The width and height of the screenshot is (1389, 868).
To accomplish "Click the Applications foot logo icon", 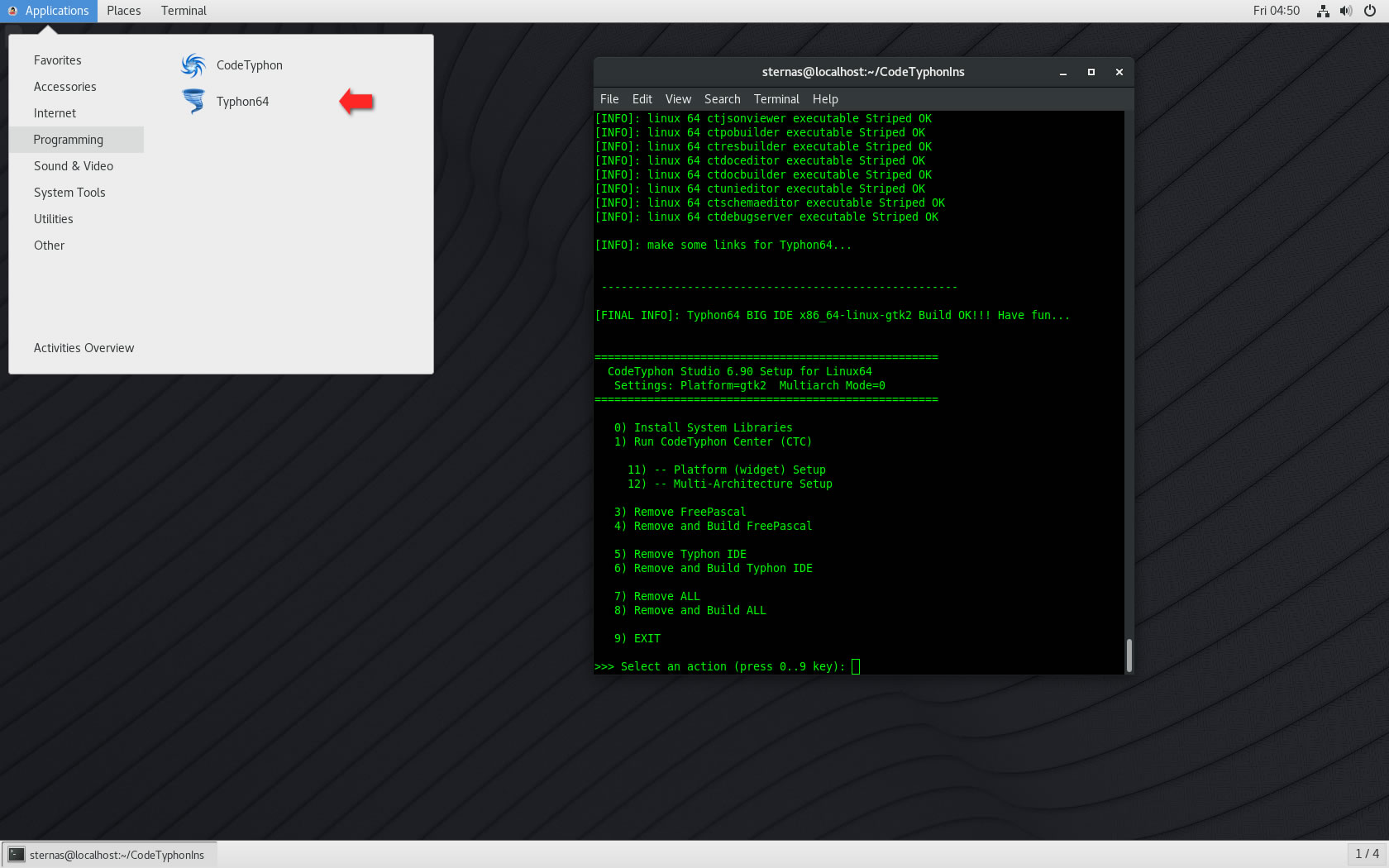I will [12, 11].
